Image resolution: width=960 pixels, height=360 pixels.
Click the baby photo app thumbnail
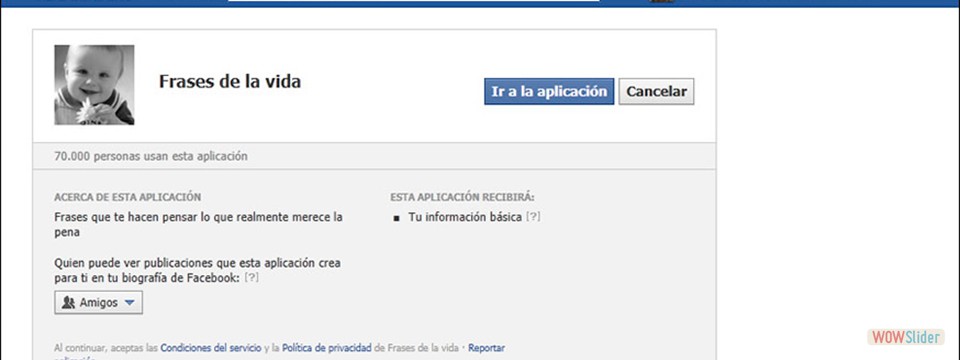[x=94, y=84]
